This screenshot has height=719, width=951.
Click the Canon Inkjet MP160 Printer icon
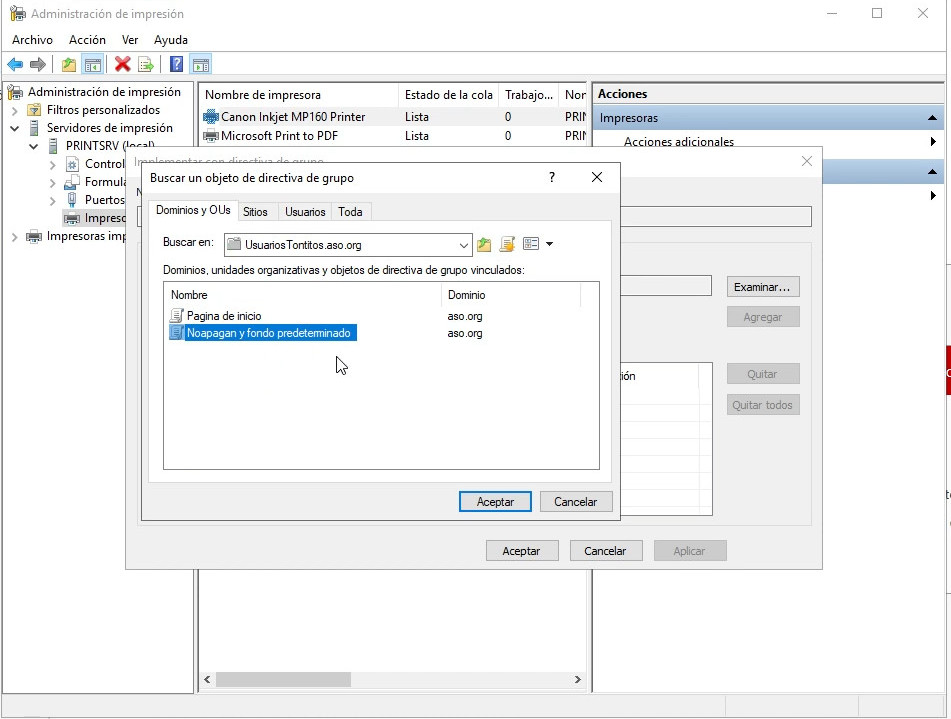point(211,117)
